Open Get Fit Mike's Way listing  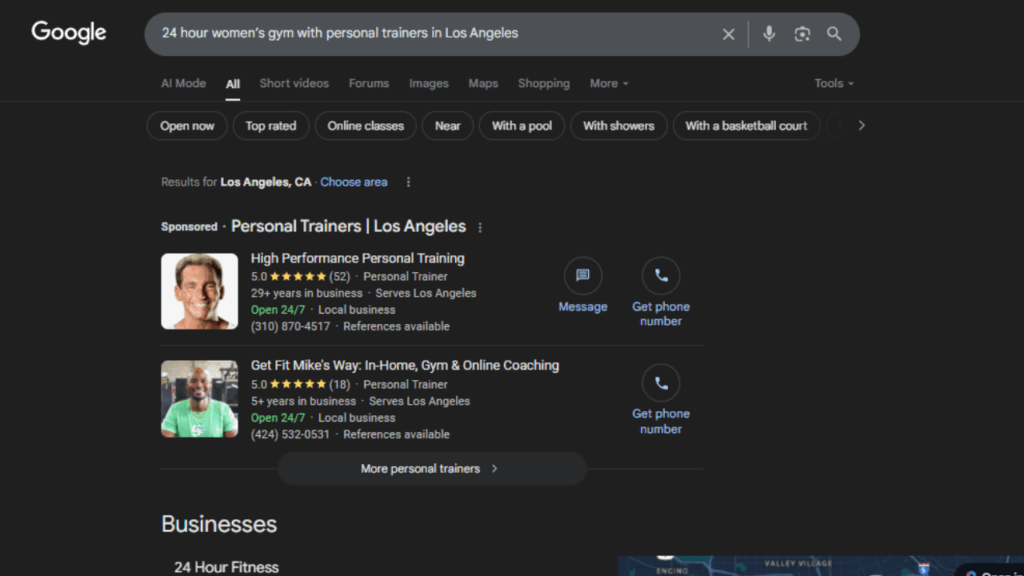click(x=405, y=366)
